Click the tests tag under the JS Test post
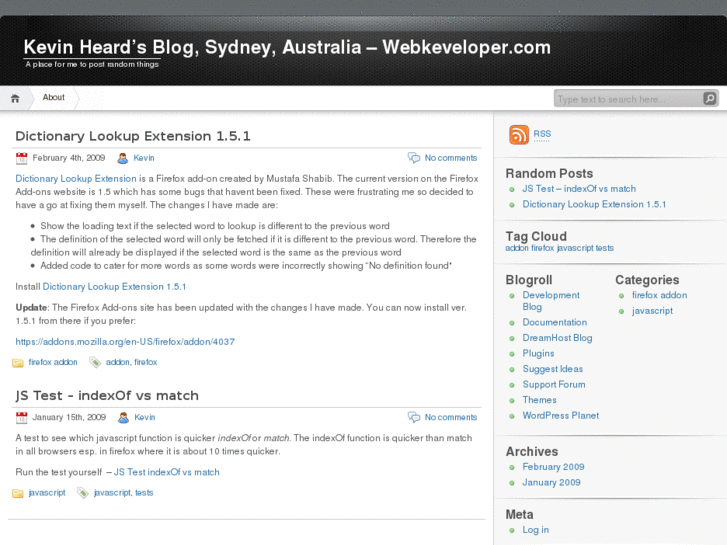Viewport: 727px width, 545px height. click(x=144, y=493)
